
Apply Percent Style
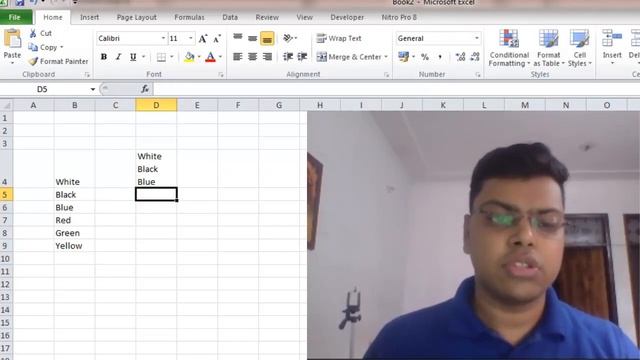click(x=425, y=57)
